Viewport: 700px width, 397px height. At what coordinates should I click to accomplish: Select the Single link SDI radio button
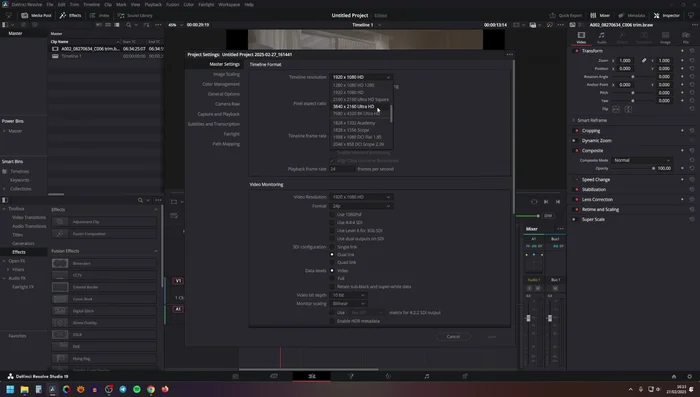332,247
